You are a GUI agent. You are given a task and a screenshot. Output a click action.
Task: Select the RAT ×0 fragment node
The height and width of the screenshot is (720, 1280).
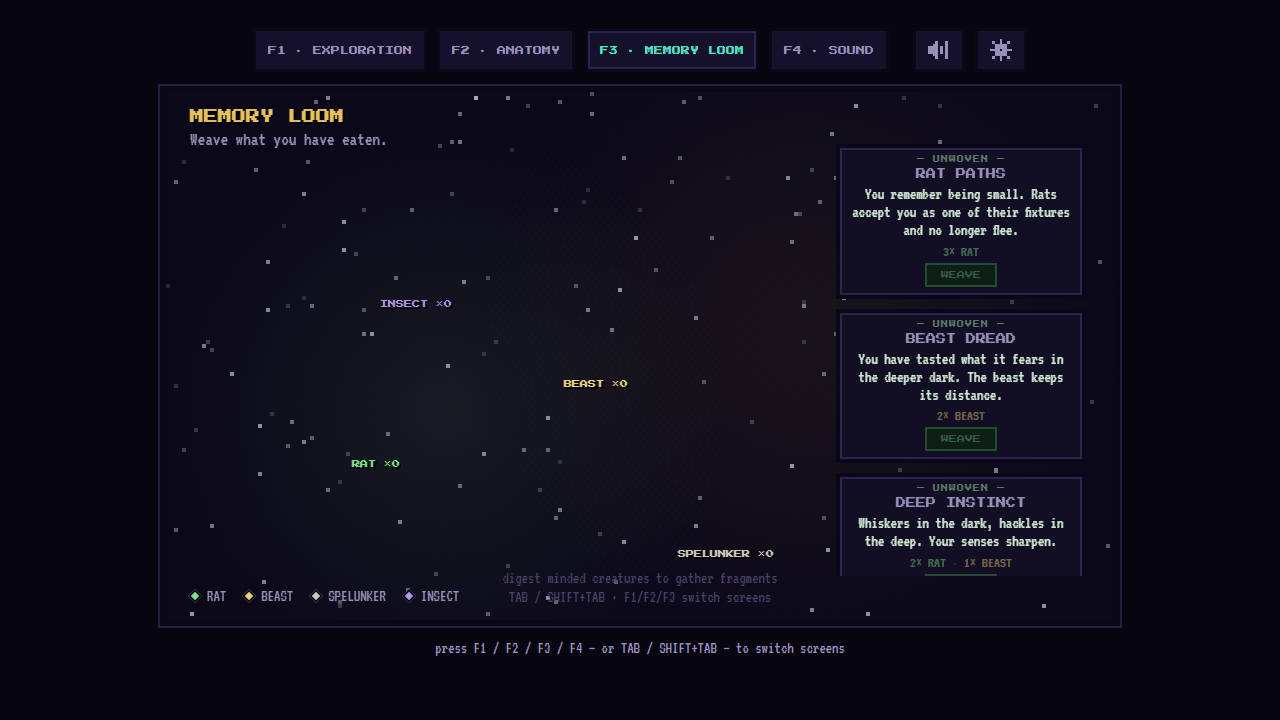click(376, 464)
